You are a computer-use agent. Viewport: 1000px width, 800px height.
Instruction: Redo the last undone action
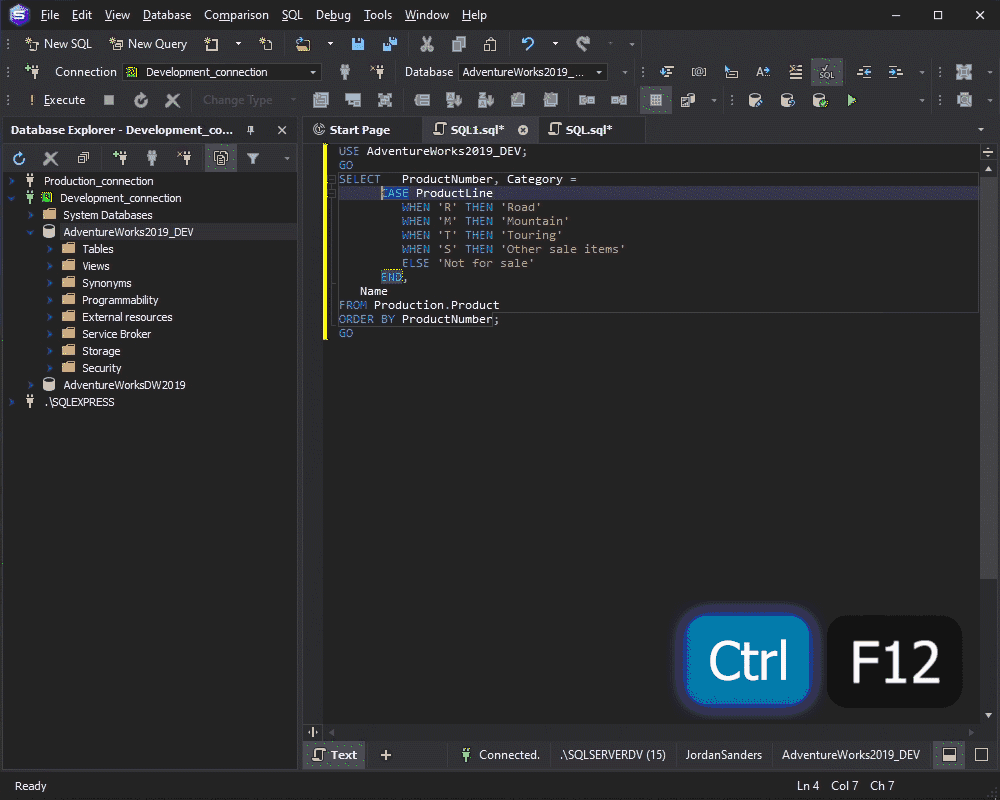pyautogui.click(x=580, y=44)
